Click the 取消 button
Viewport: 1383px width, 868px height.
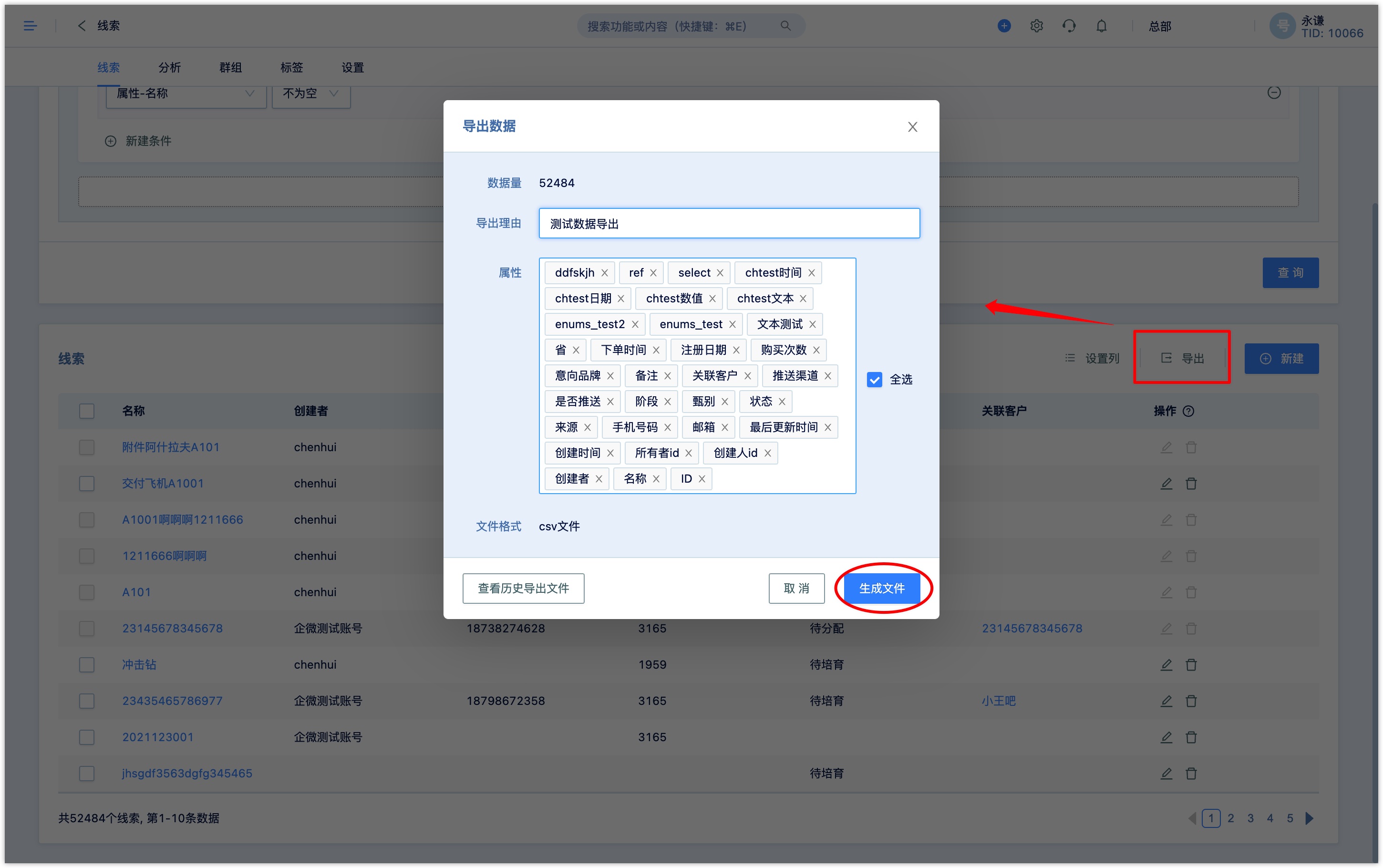pos(796,589)
